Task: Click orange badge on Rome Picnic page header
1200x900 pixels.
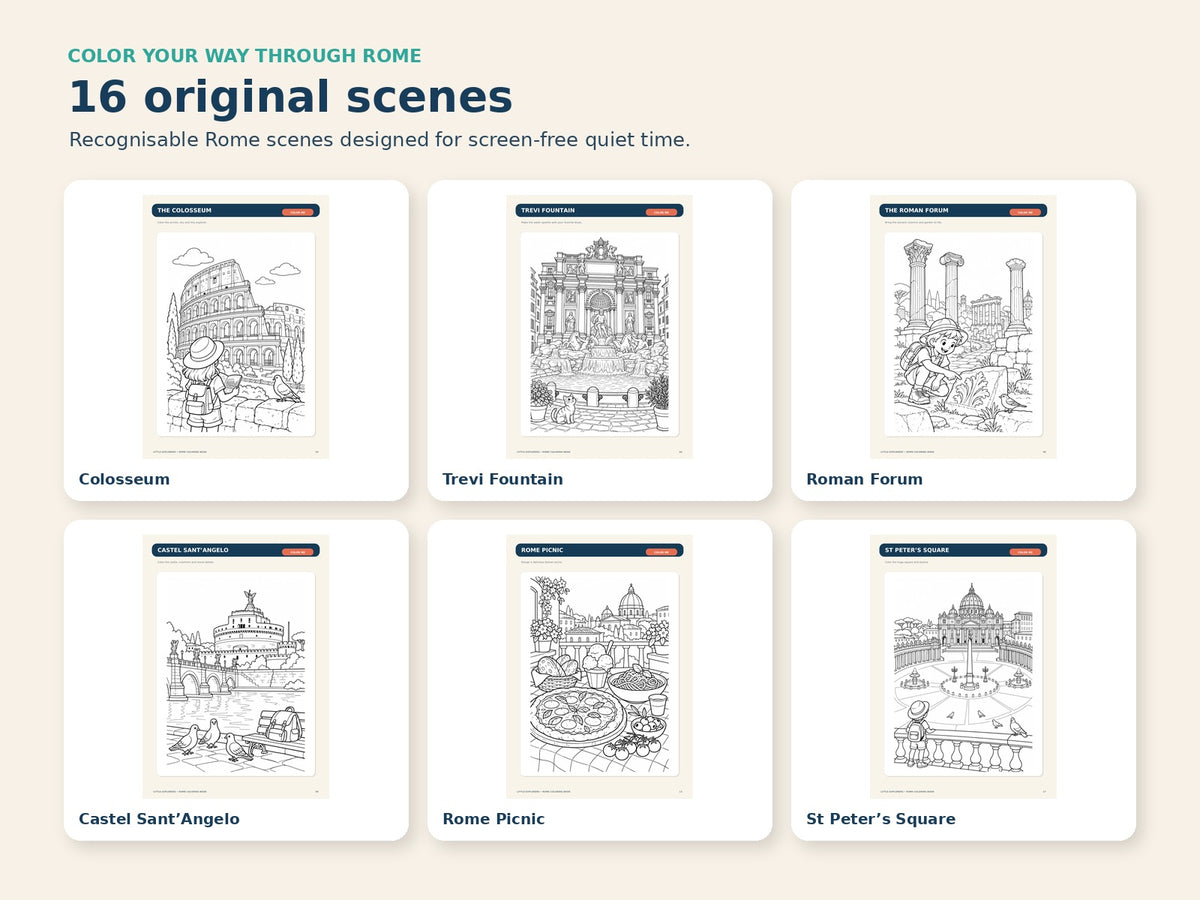Action: coord(662,552)
